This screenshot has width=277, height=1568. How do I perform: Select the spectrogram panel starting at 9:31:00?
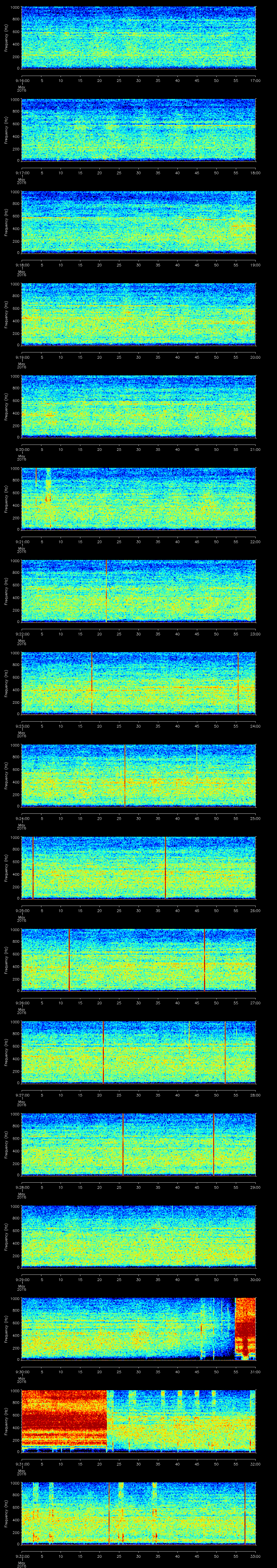[x=139, y=1421]
